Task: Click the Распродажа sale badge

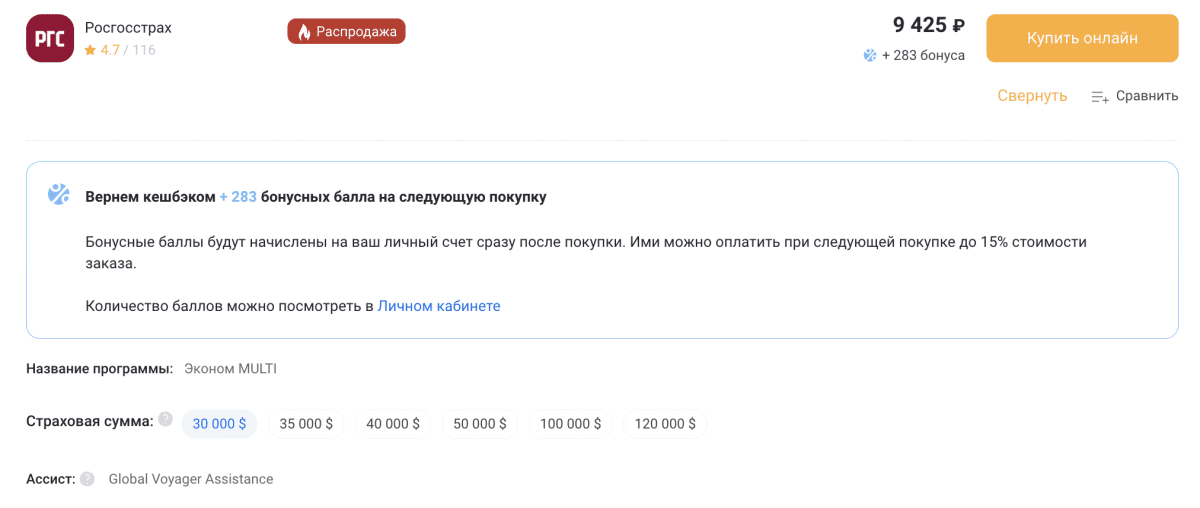Action: [346, 32]
